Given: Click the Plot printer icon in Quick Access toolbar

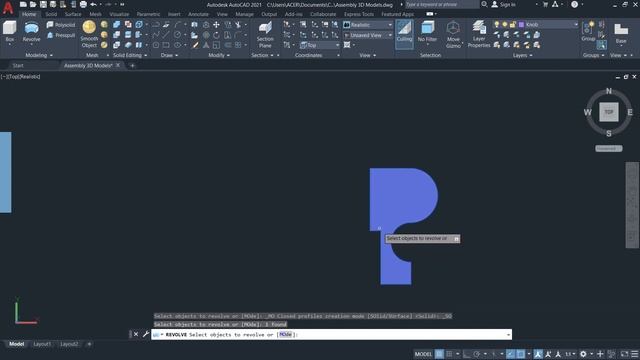Looking at the screenshot, I should tap(83, 4).
